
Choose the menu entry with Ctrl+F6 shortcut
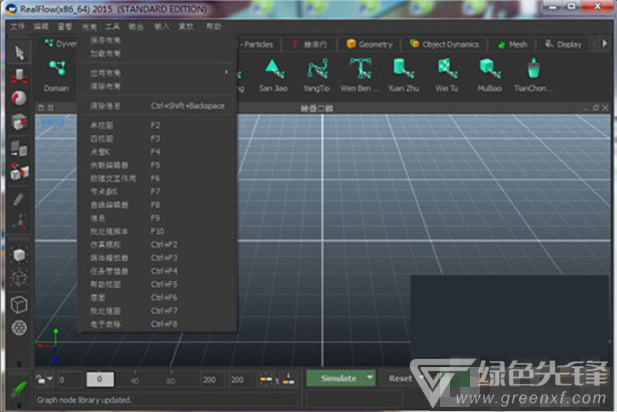158,297
